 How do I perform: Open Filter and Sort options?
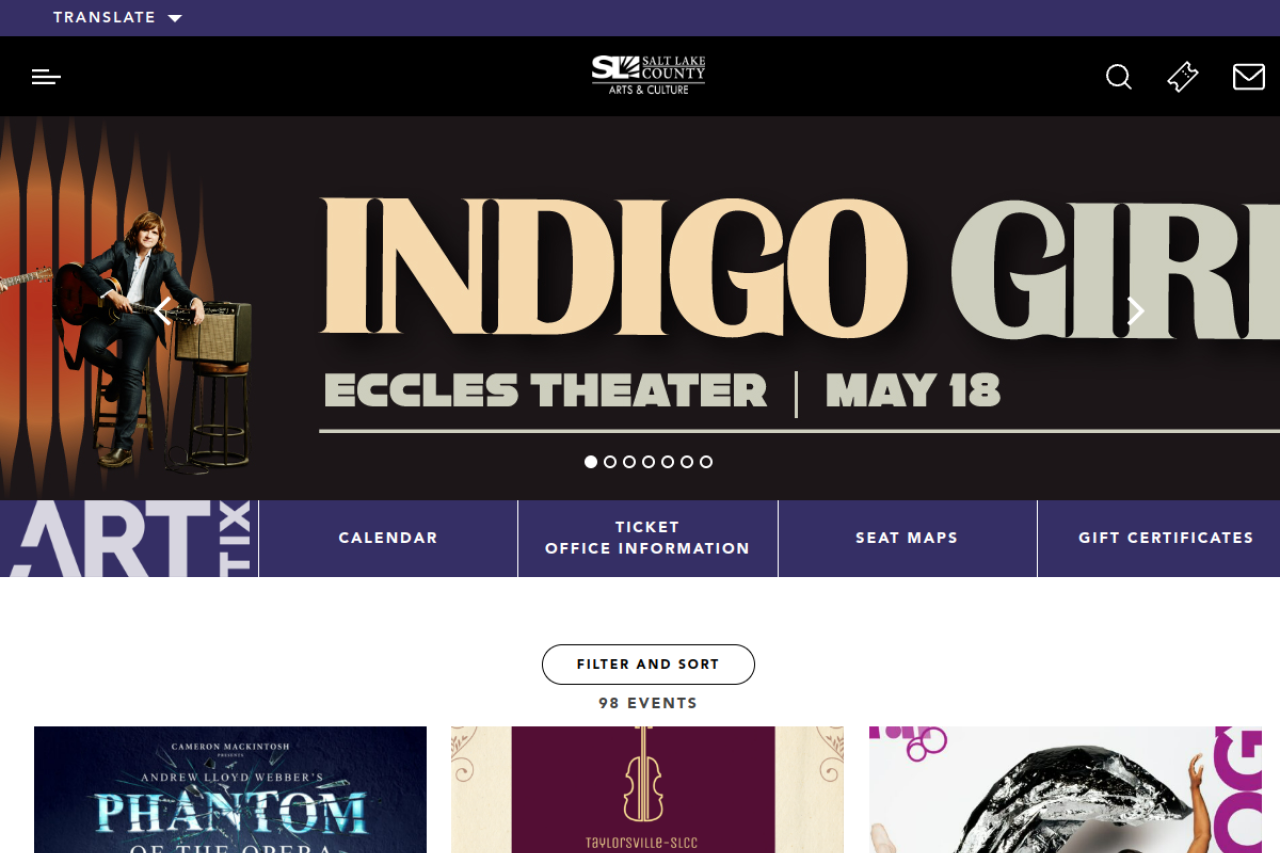(x=648, y=664)
